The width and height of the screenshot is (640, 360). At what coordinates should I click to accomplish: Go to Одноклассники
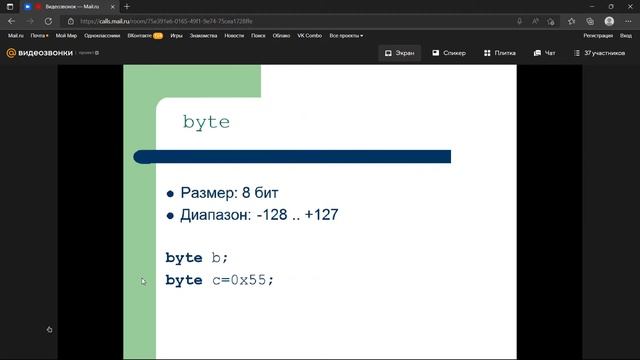coord(102,36)
